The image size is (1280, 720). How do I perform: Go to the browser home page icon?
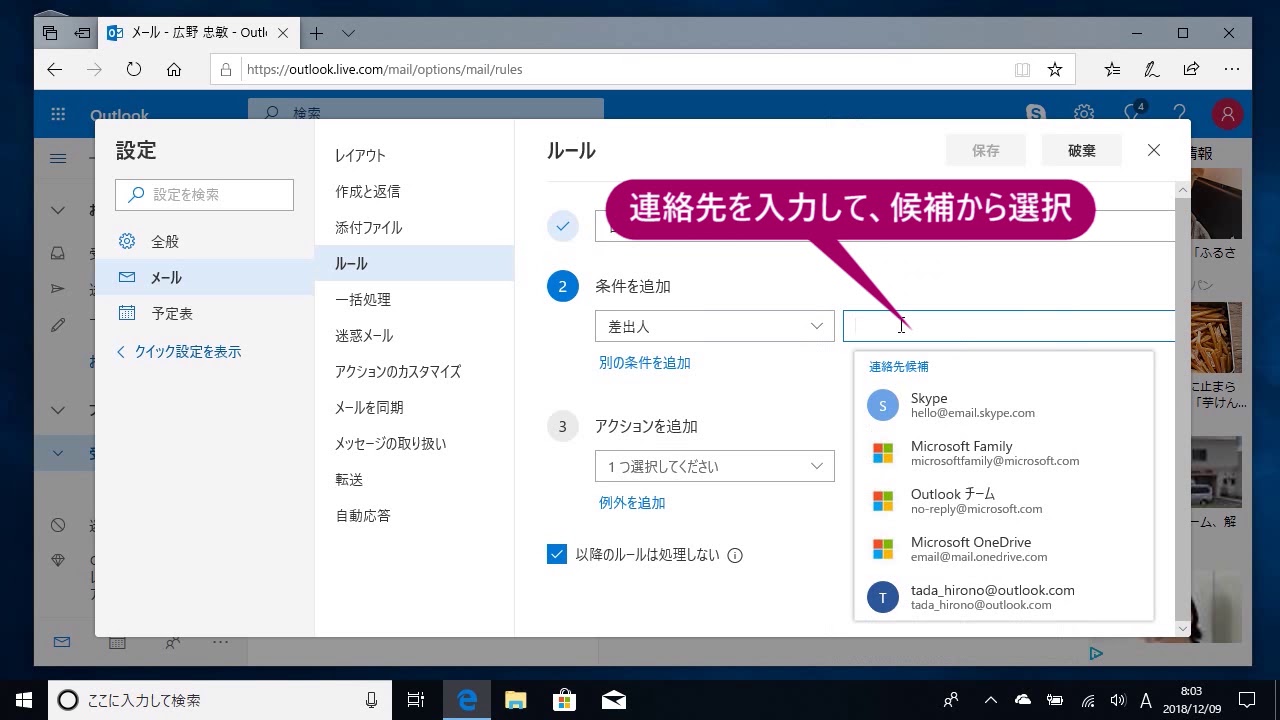coord(174,70)
